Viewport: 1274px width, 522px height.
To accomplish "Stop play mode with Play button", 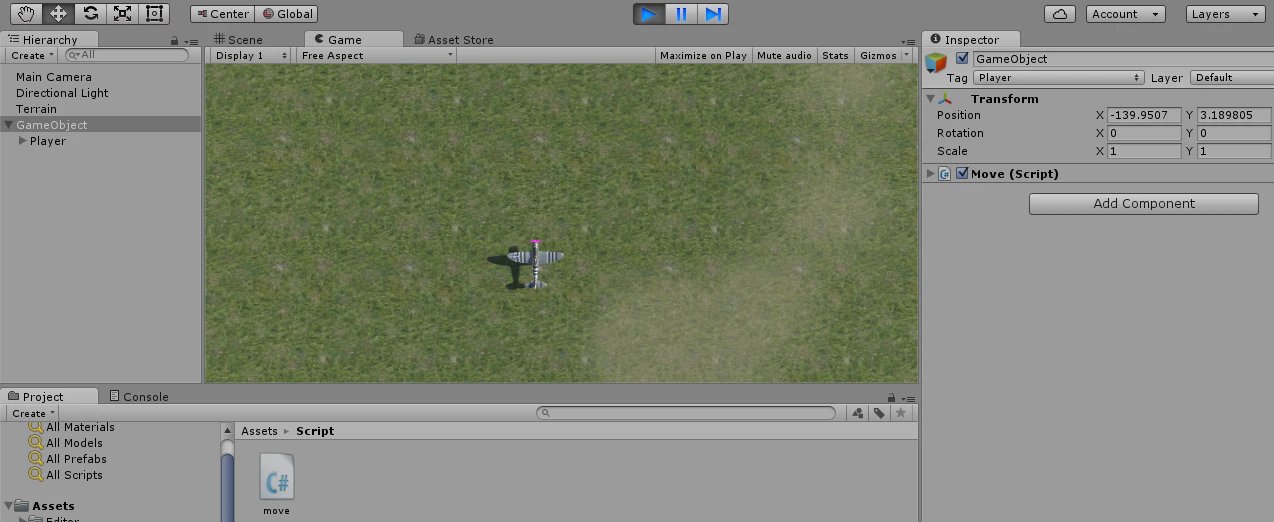I will (649, 14).
